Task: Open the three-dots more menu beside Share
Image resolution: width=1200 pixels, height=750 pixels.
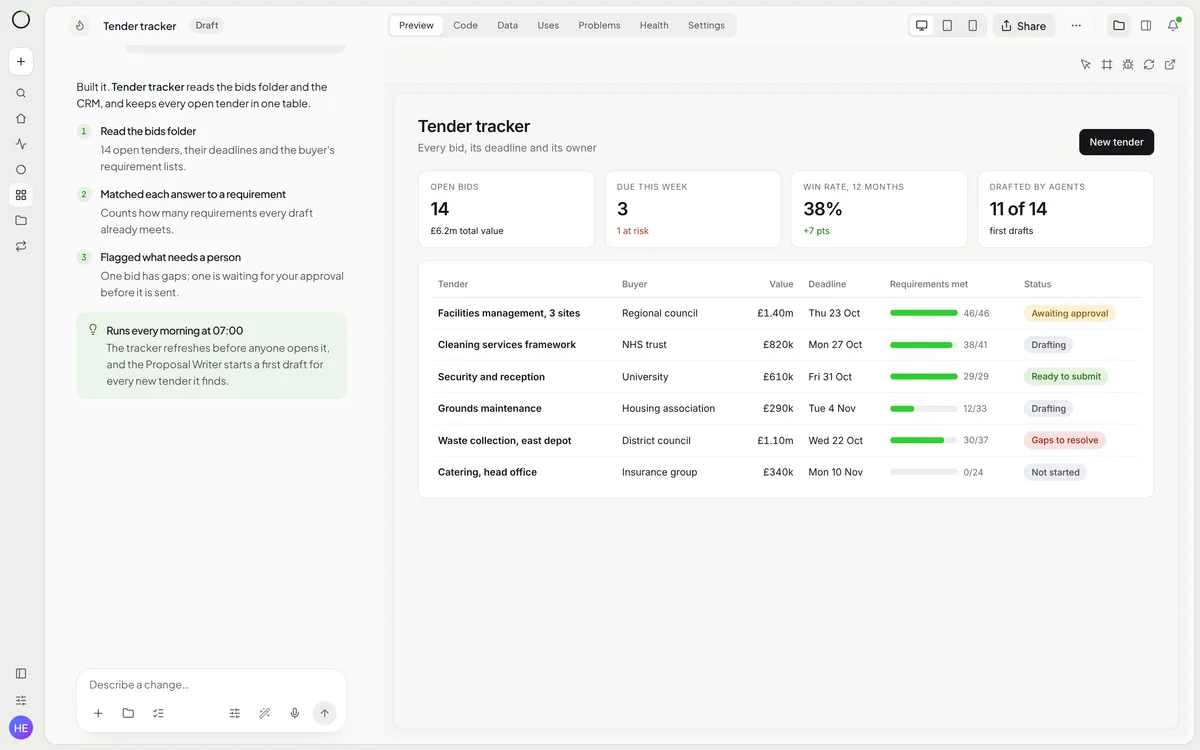Action: point(1076,26)
